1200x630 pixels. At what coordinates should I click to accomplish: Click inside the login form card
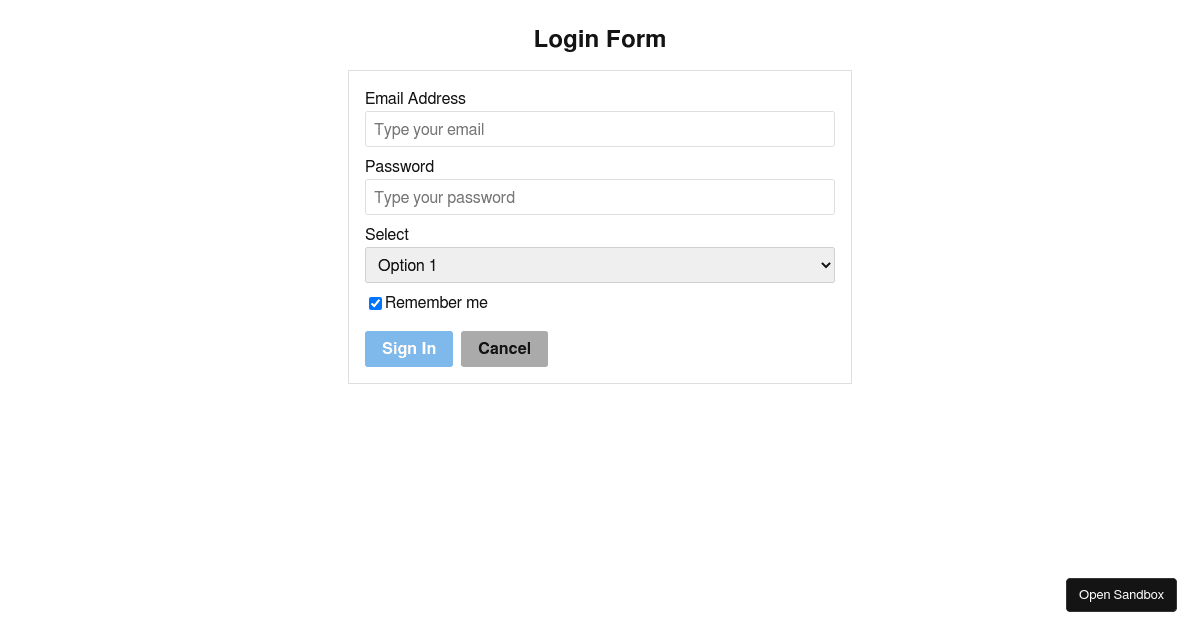[x=600, y=226]
